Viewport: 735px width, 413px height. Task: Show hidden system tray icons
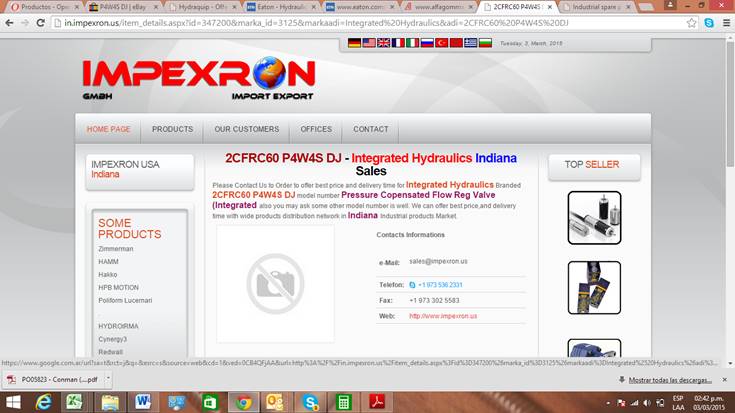pyautogui.click(x=608, y=403)
